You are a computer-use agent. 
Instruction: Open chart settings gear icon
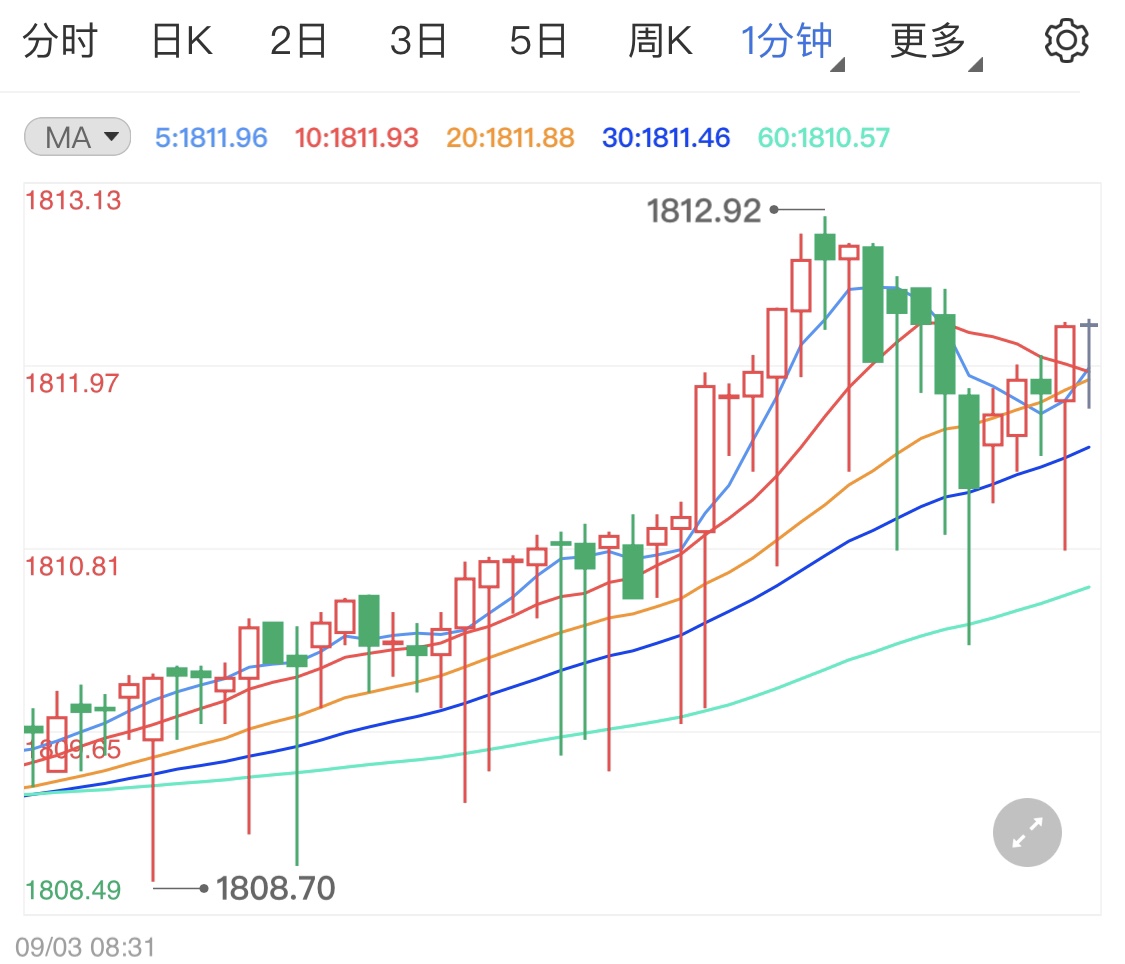(x=1065, y=41)
